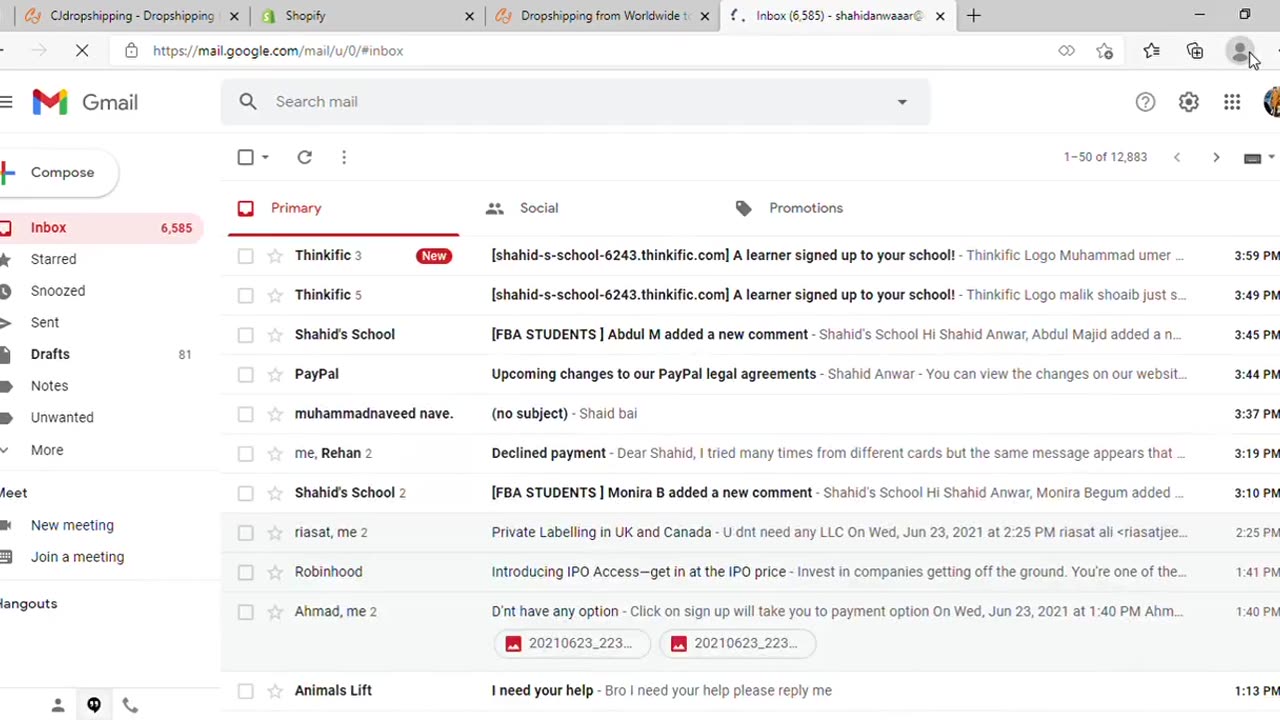Switch to Dropshipping from Worldwide tab
1280x720 pixels.
(604, 15)
